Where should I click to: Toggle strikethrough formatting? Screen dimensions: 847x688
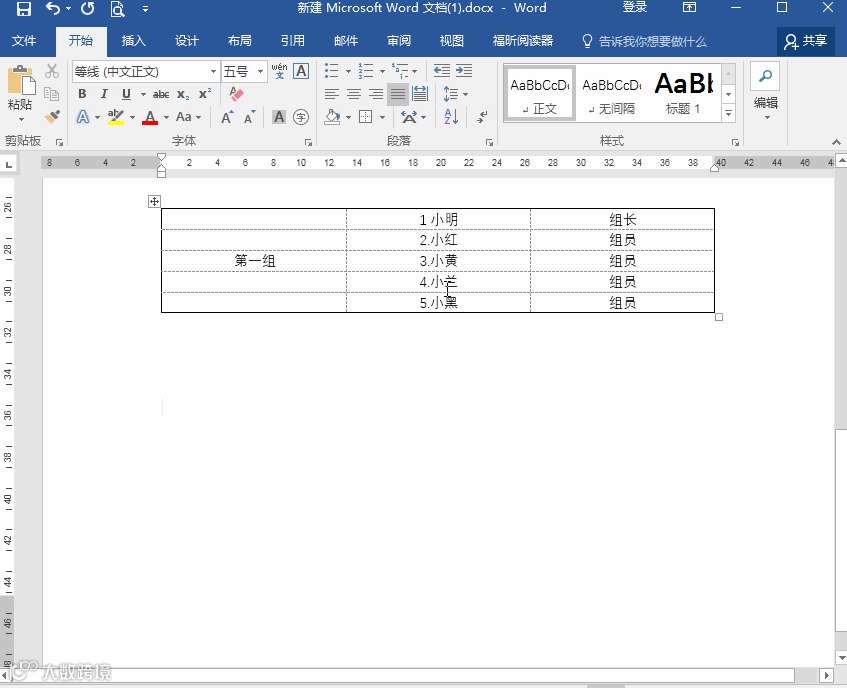(x=160, y=95)
